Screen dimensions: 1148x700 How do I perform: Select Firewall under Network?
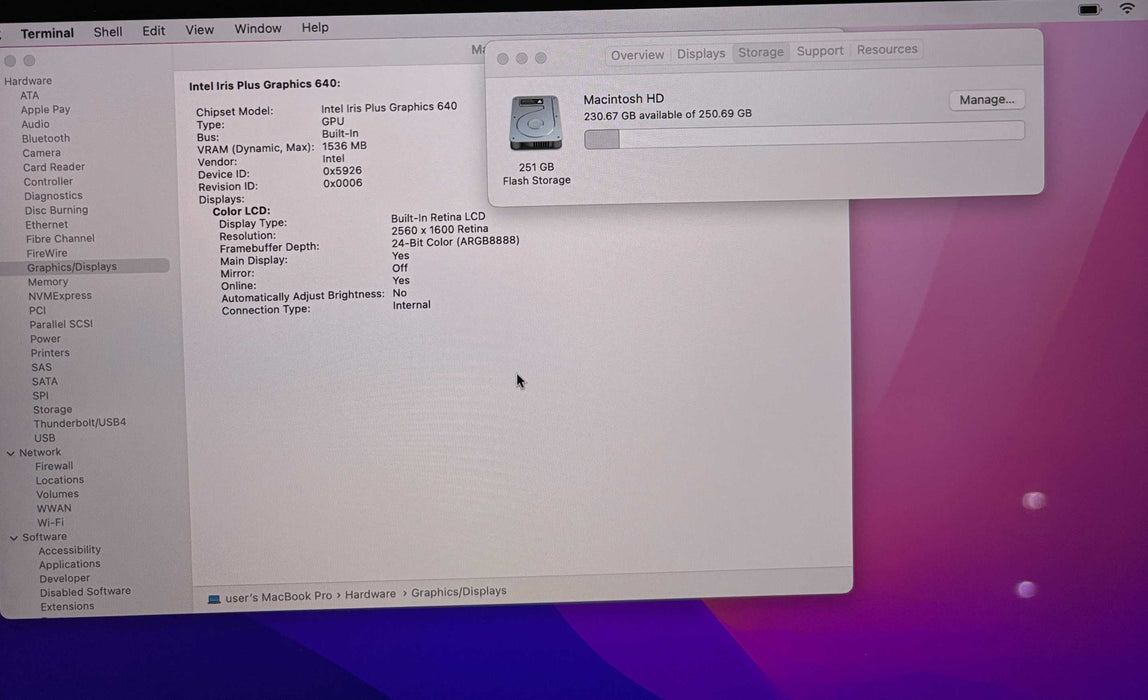click(x=54, y=466)
